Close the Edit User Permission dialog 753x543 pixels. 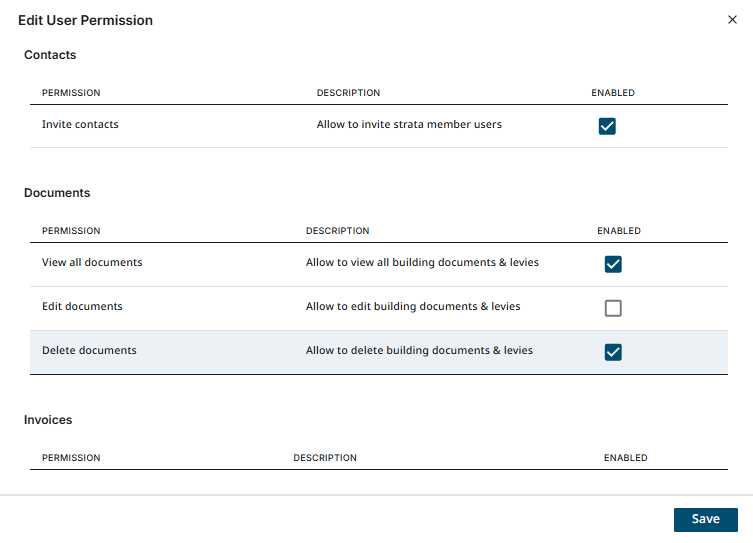coord(732,20)
